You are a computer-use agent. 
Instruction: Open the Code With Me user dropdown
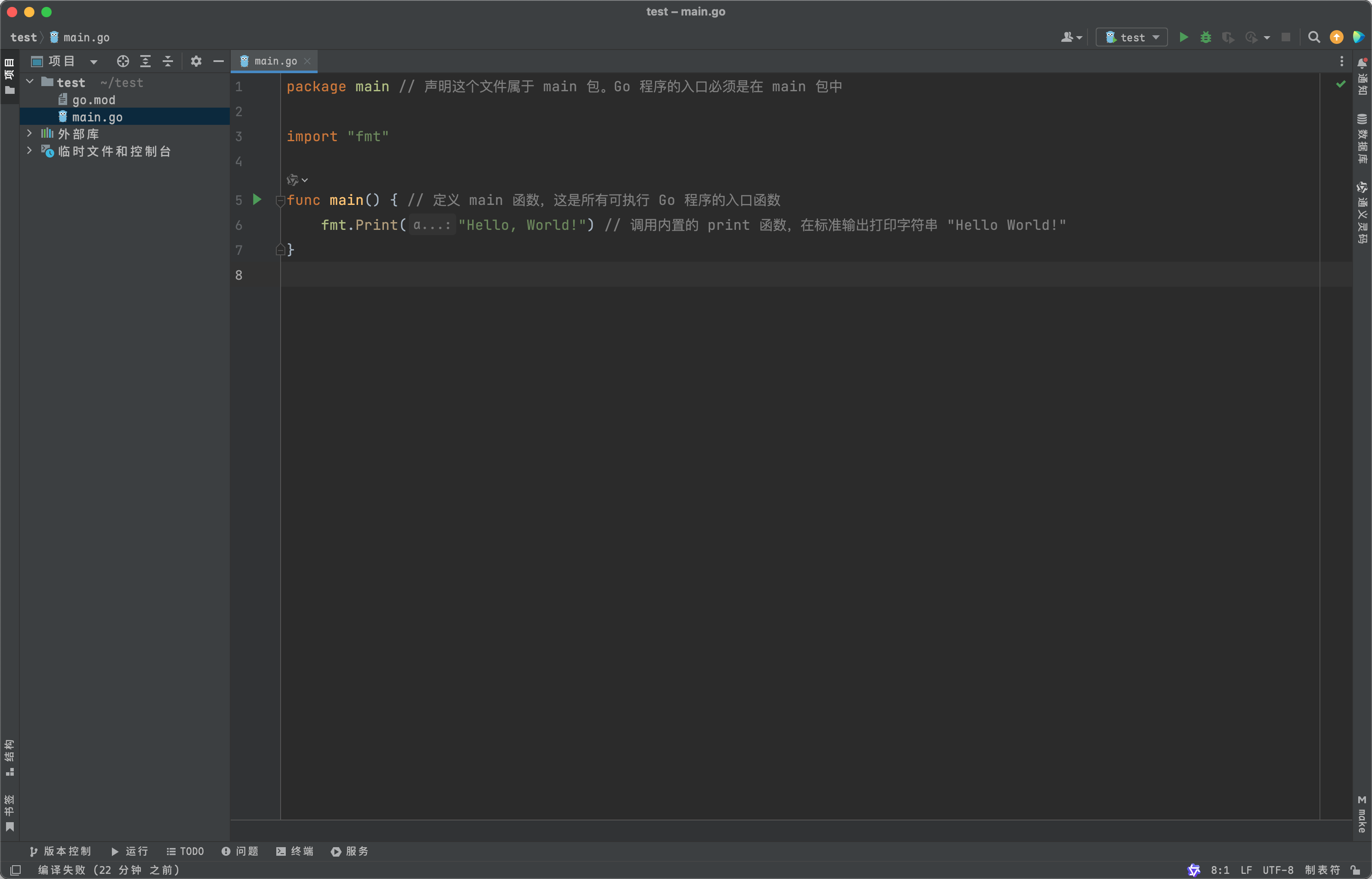1071,37
